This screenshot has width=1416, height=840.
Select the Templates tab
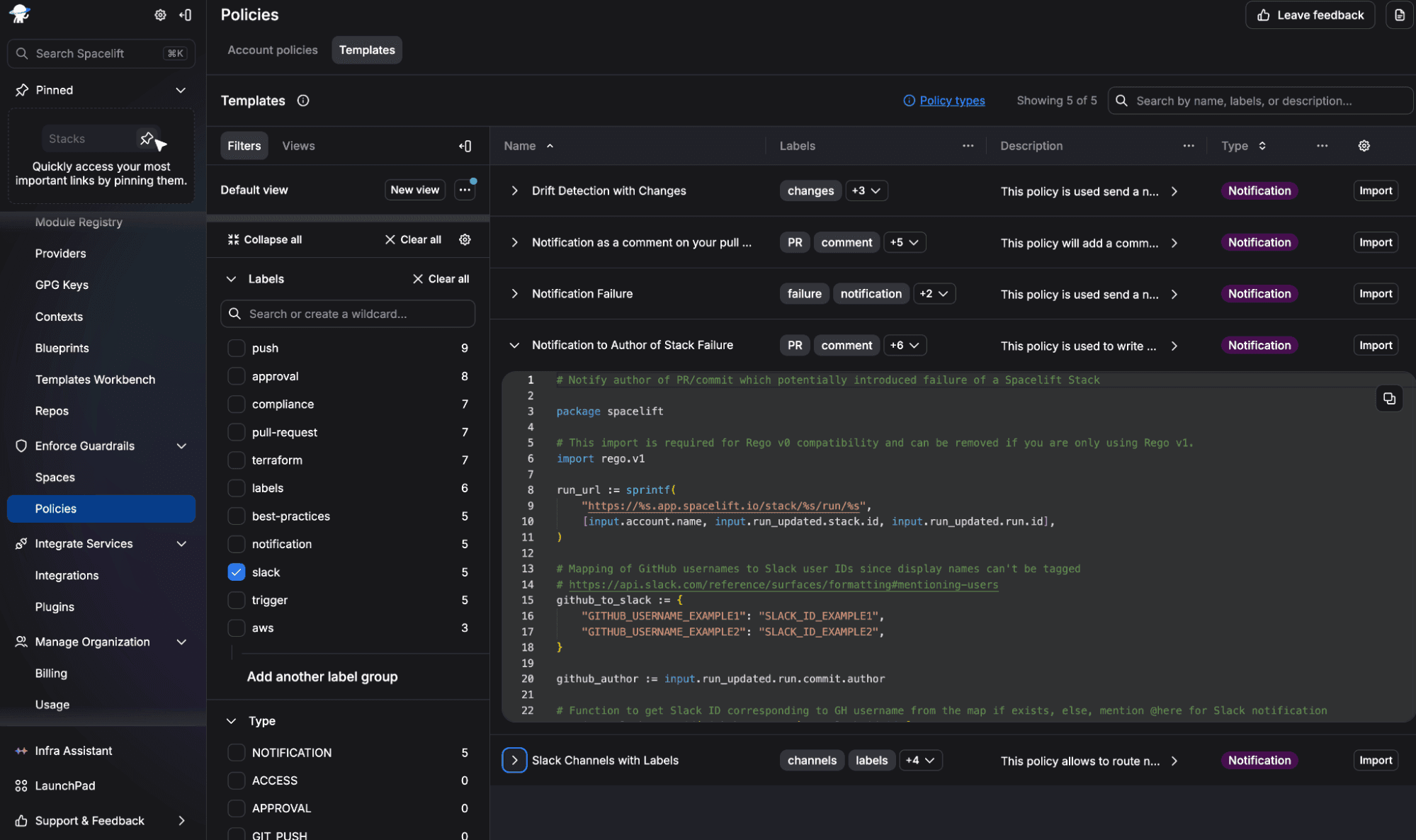367,50
